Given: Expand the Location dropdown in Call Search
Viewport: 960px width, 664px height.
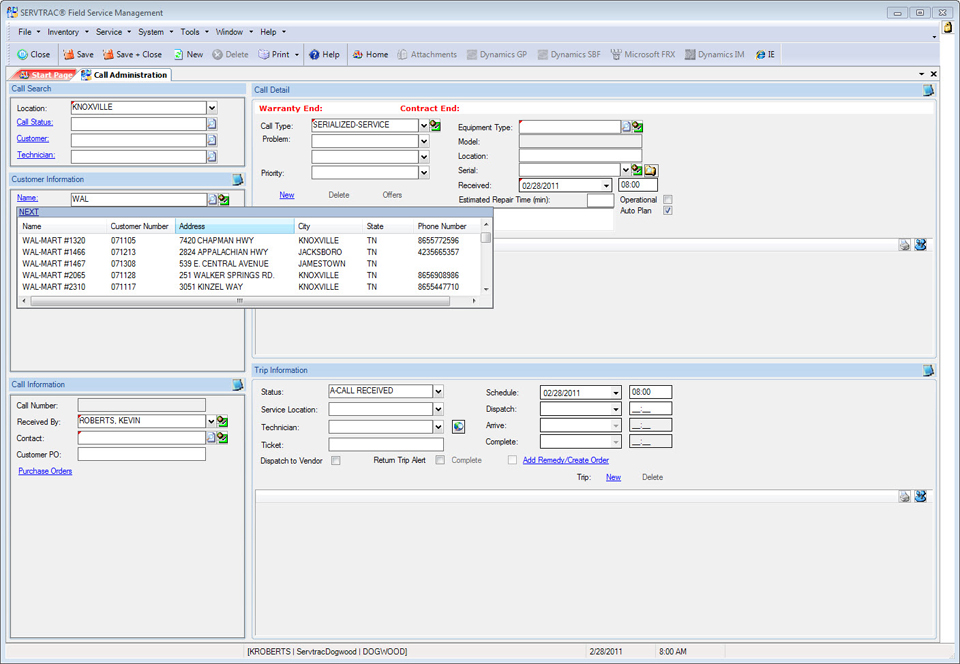Looking at the screenshot, I should (x=212, y=108).
